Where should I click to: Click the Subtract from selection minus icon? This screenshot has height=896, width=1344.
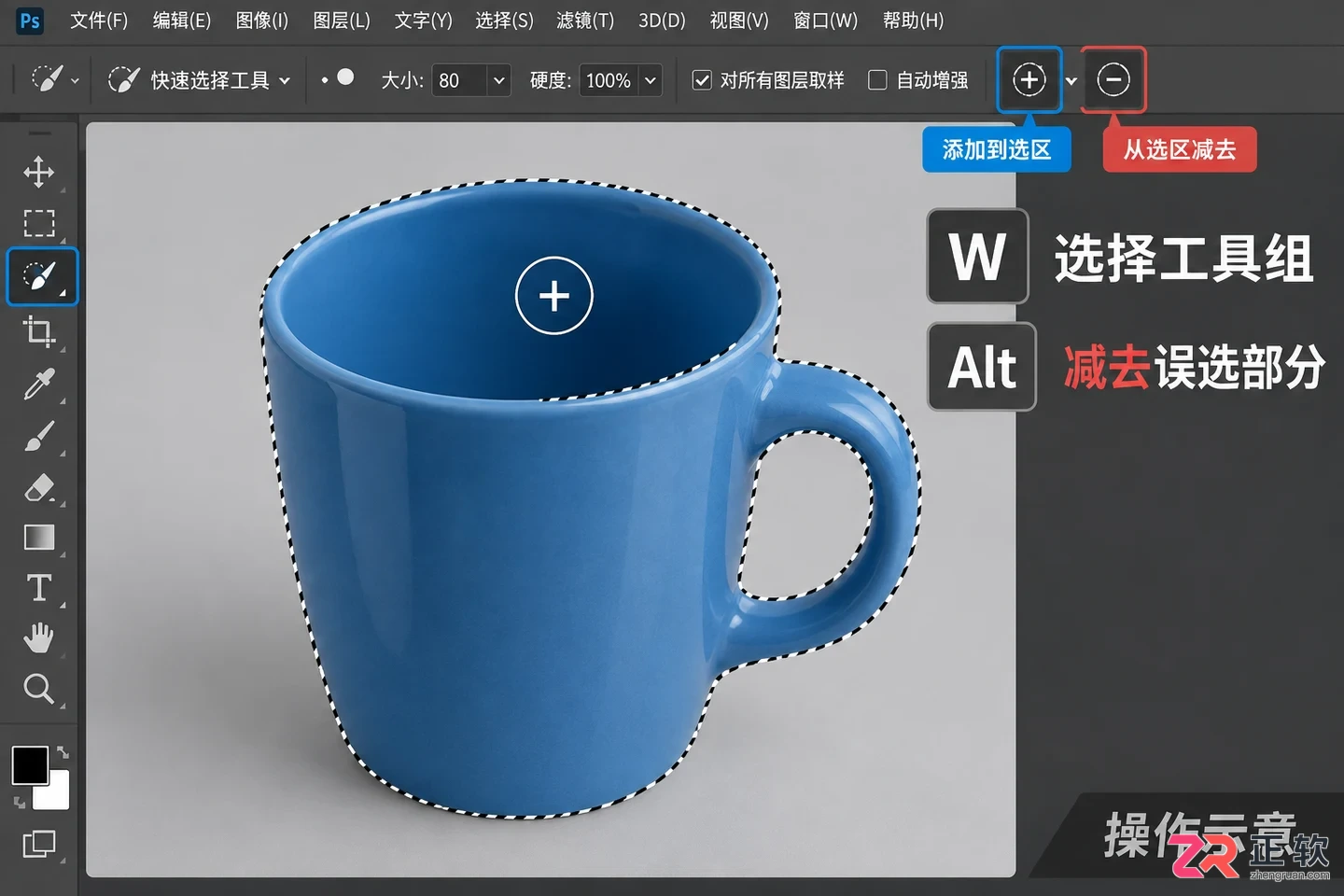coord(1113,79)
